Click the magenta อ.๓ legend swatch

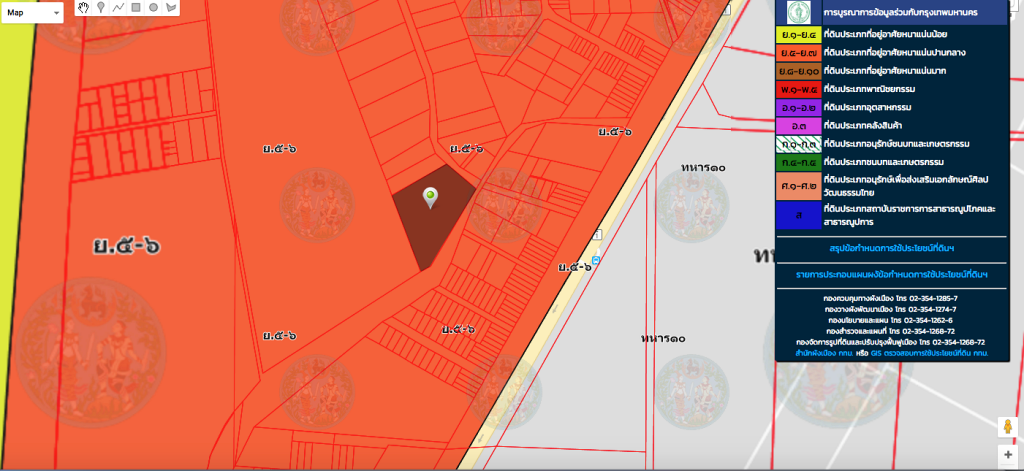pyautogui.click(x=798, y=125)
